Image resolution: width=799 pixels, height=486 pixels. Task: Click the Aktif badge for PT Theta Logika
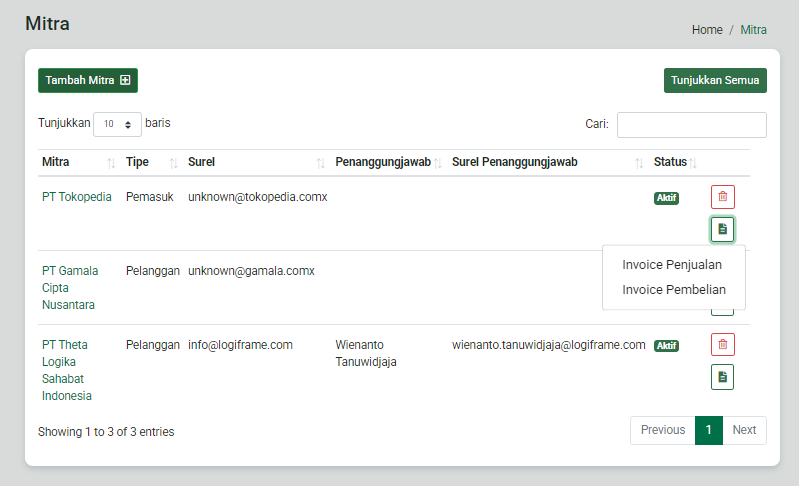(x=666, y=346)
